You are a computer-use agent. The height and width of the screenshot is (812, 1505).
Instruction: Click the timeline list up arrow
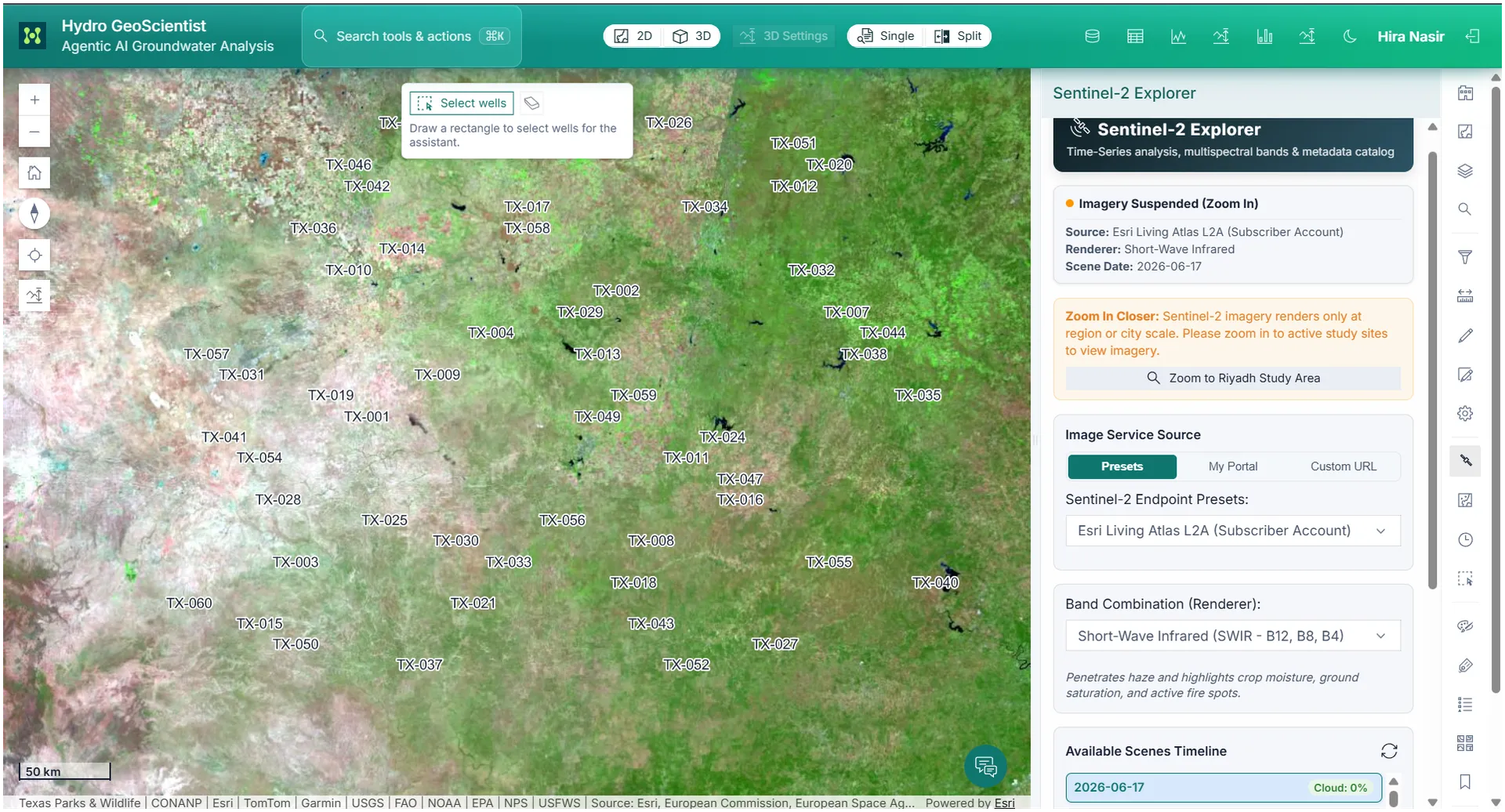(1394, 781)
